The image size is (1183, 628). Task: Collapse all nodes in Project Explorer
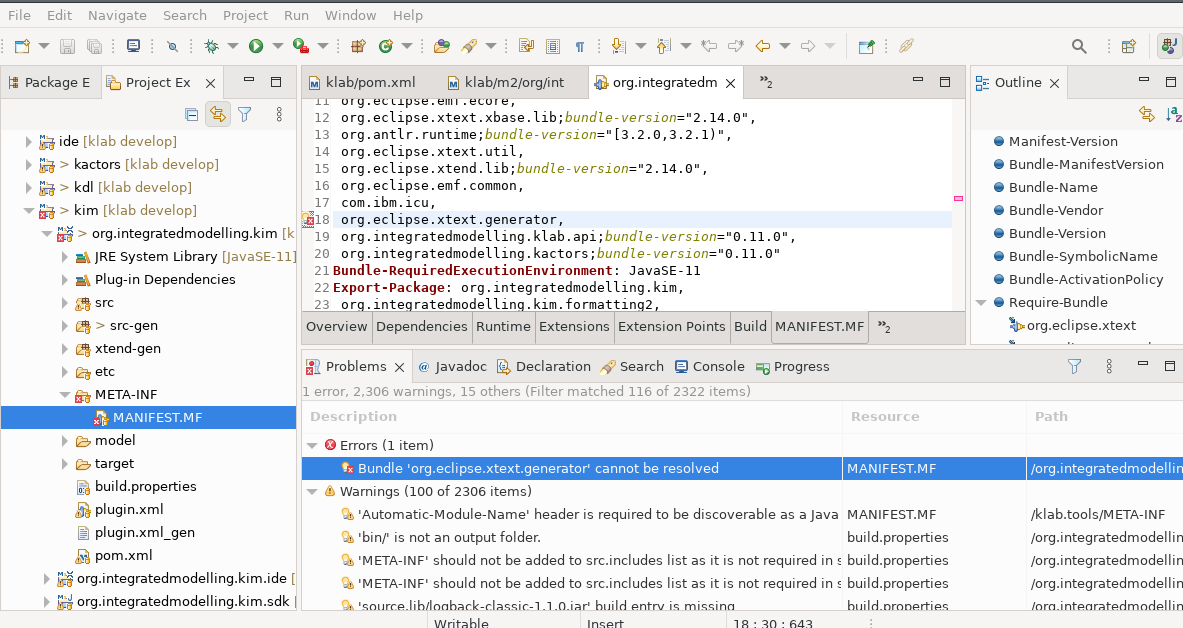point(189,114)
